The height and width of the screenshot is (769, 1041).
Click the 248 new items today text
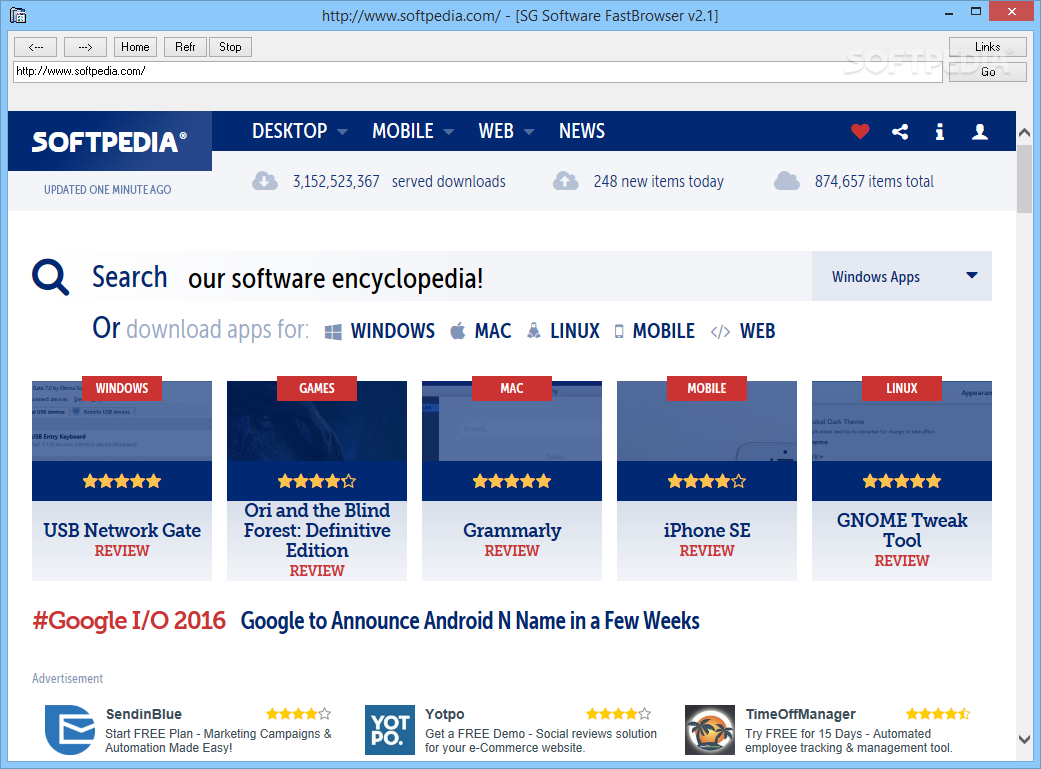[x=658, y=181]
